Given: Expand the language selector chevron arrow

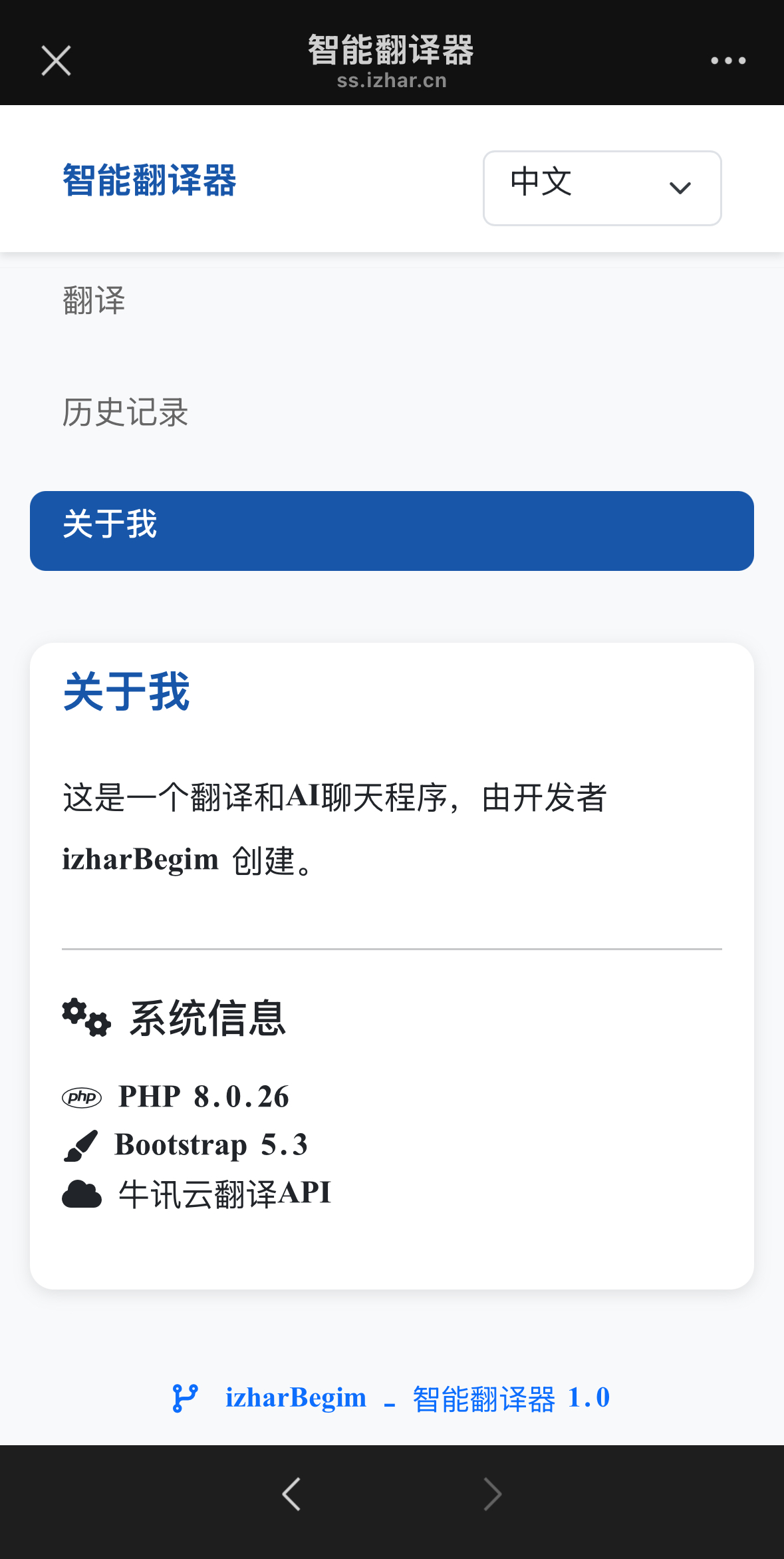Looking at the screenshot, I should pos(680,188).
